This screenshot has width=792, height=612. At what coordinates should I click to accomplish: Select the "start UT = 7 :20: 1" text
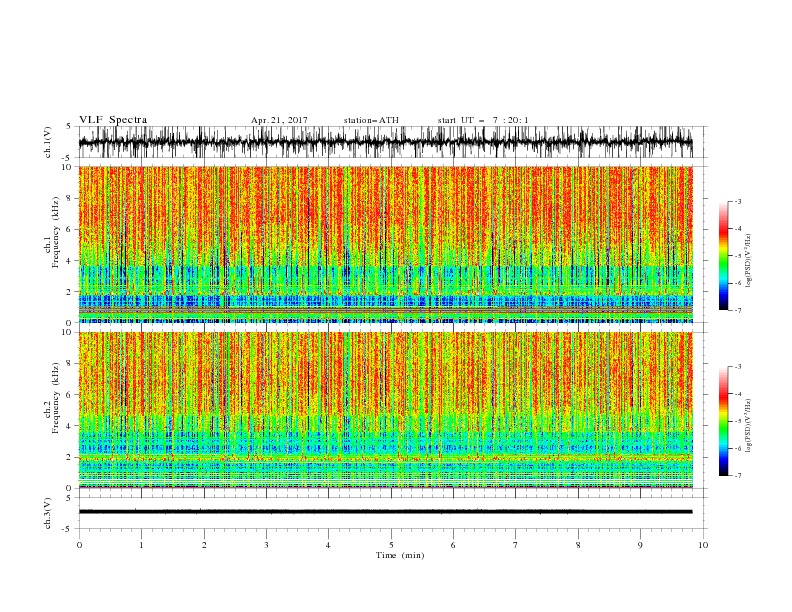483,120
